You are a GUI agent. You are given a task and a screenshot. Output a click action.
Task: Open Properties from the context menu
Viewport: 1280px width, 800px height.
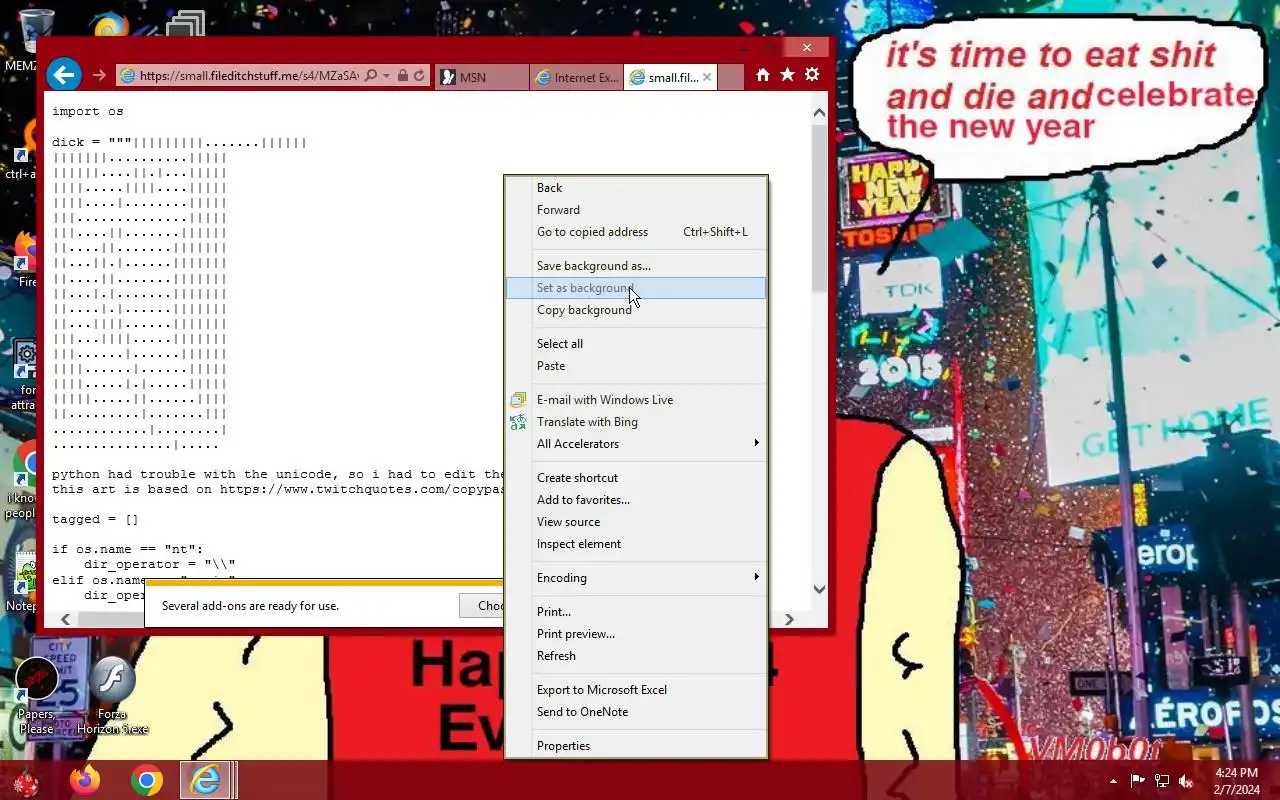636,746
